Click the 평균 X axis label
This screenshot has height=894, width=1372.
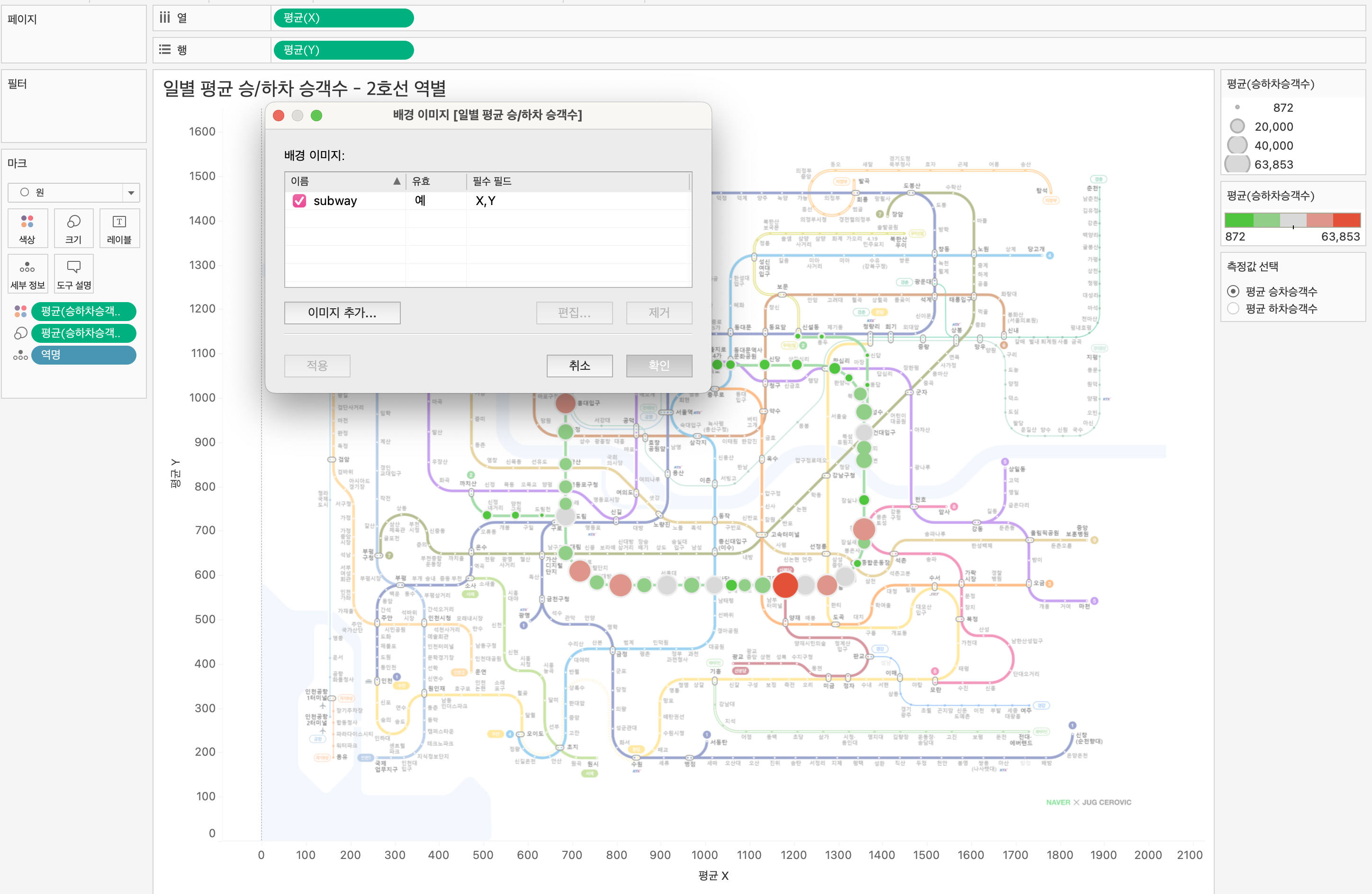tap(713, 875)
